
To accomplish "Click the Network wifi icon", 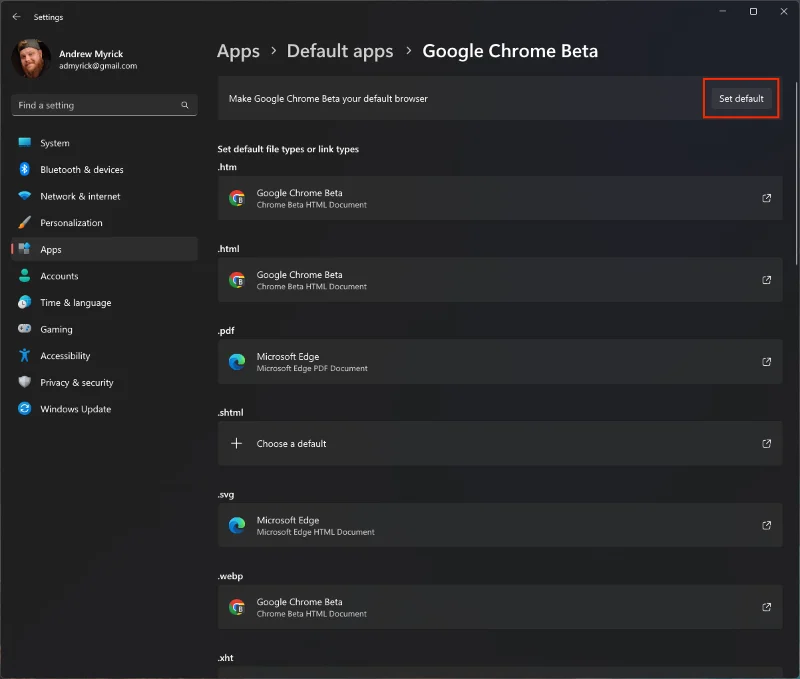I will (x=24, y=195).
